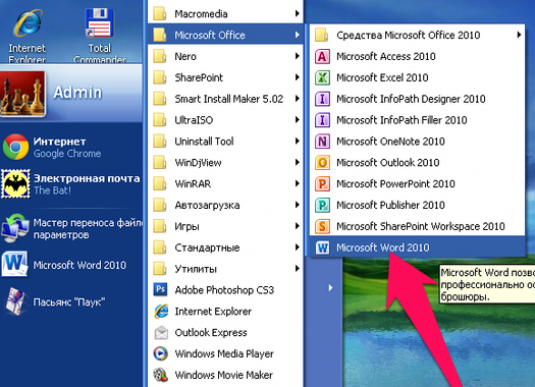Select the Nero menu entry
The height and width of the screenshot is (387, 535).
pyautogui.click(x=226, y=56)
